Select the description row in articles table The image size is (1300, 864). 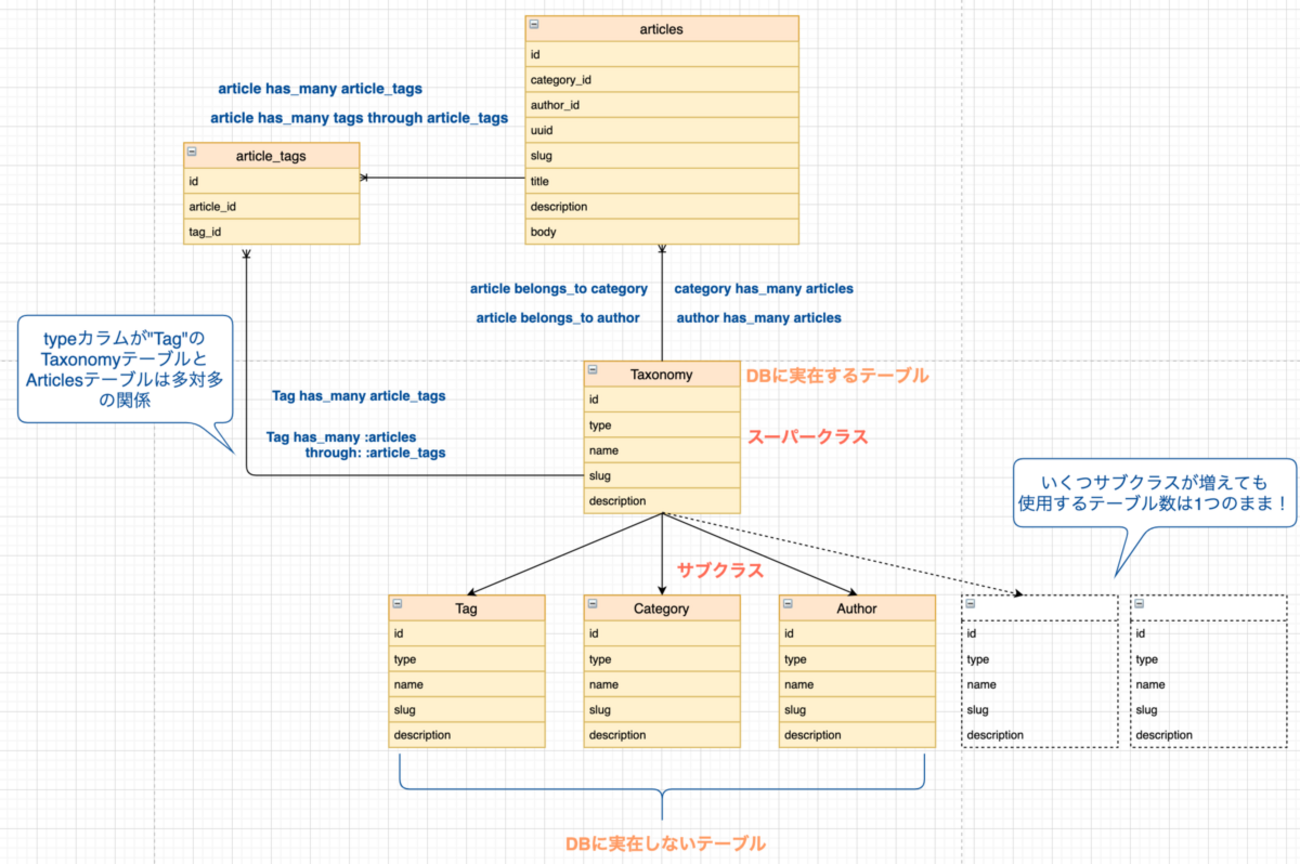click(662, 207)
